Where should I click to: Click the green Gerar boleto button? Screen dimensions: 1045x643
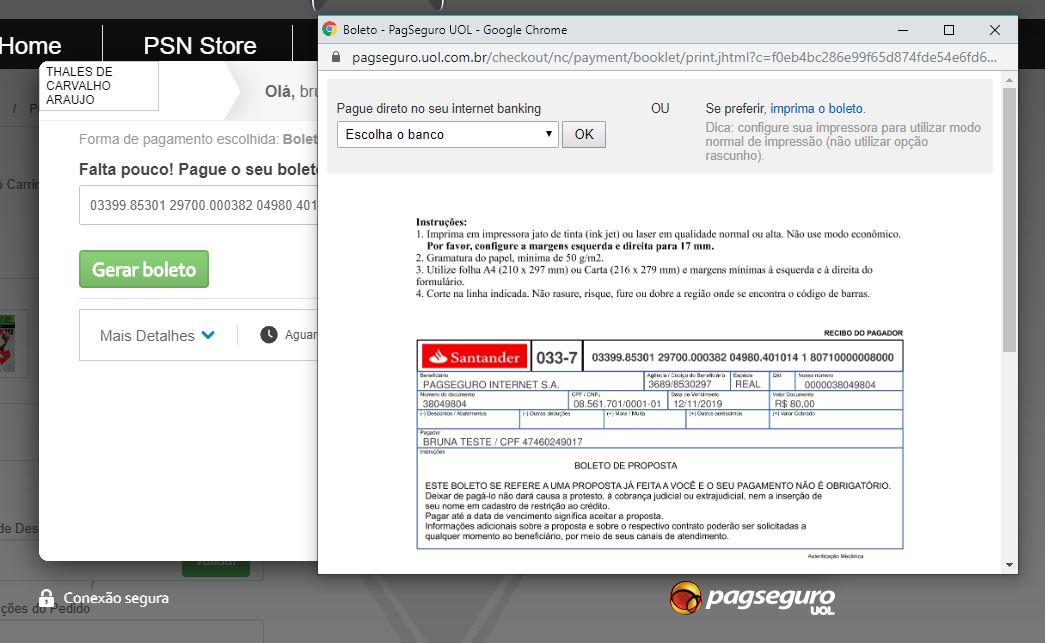[144, 269]
